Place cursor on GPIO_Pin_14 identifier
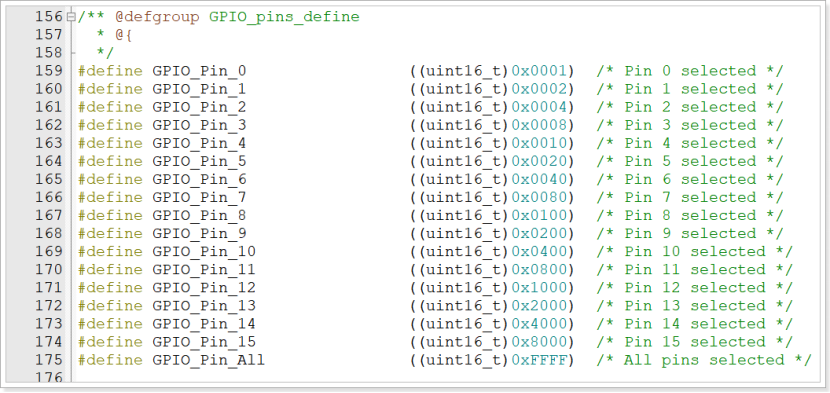830x393 pixels. pyautogui.click(x=204, y=324)
